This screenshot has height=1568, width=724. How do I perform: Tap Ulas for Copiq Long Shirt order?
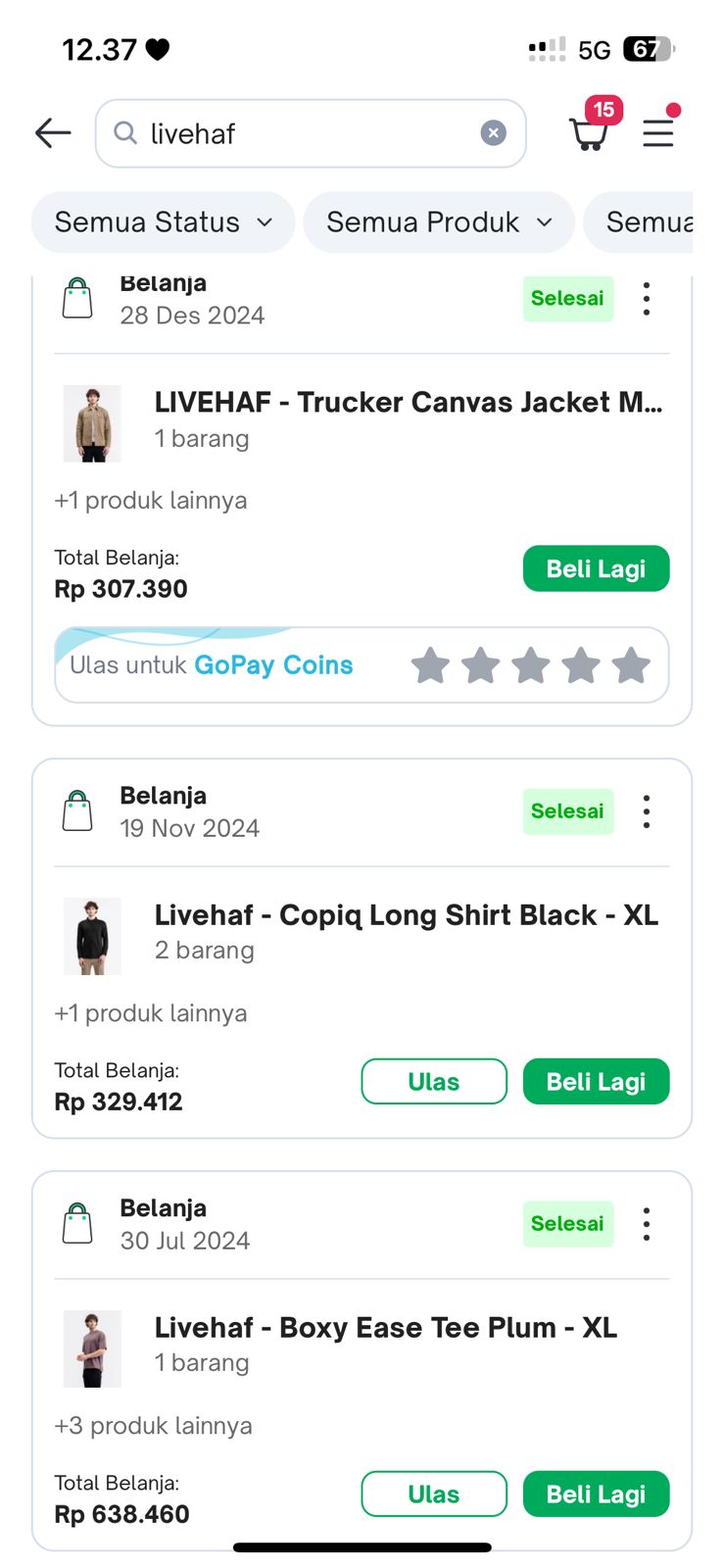tap(434, 1082)
